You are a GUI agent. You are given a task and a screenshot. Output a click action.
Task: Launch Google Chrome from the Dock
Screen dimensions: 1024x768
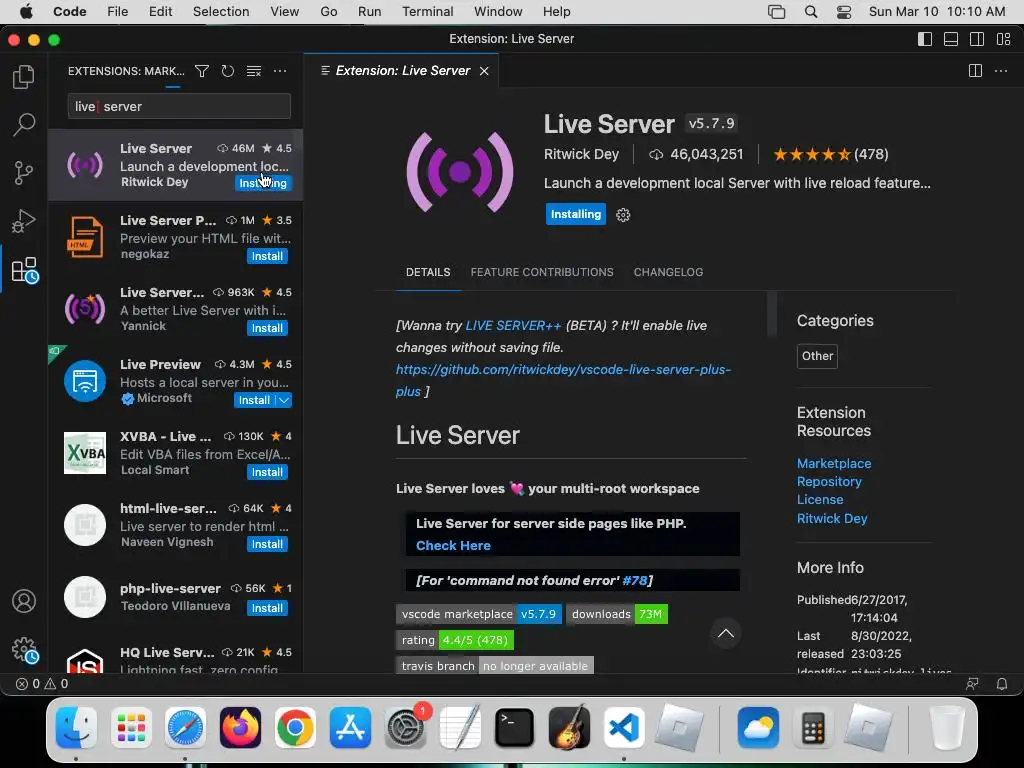coord(295,728)
